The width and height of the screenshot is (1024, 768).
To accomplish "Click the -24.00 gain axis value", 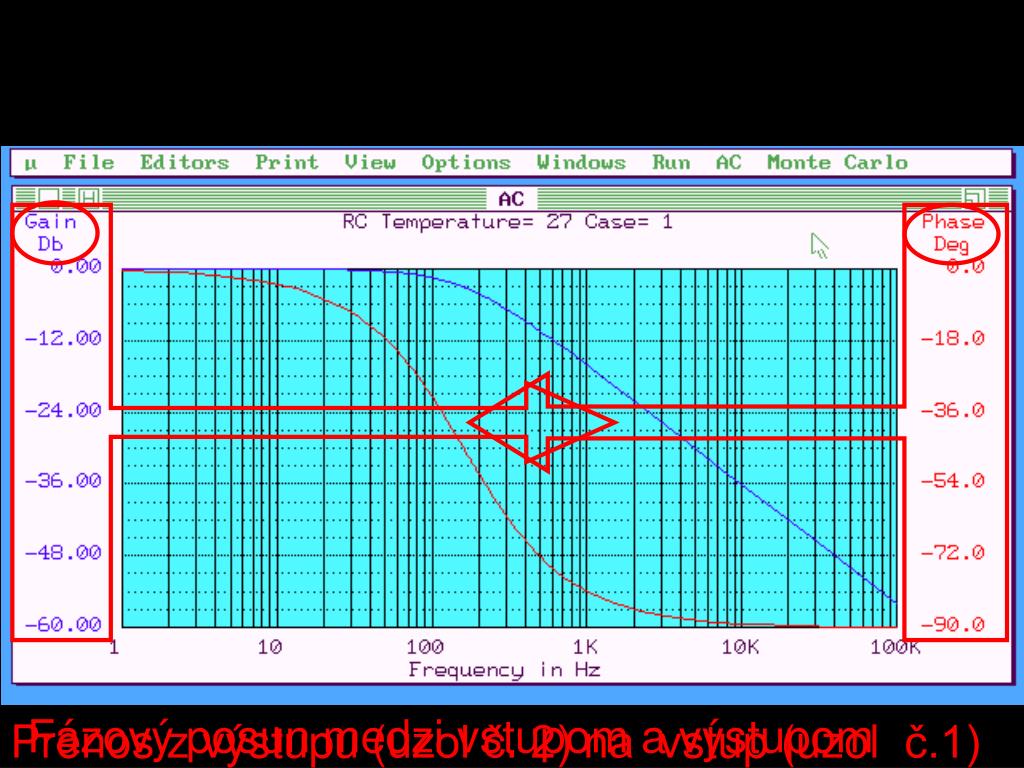I will tap(63, 410).
